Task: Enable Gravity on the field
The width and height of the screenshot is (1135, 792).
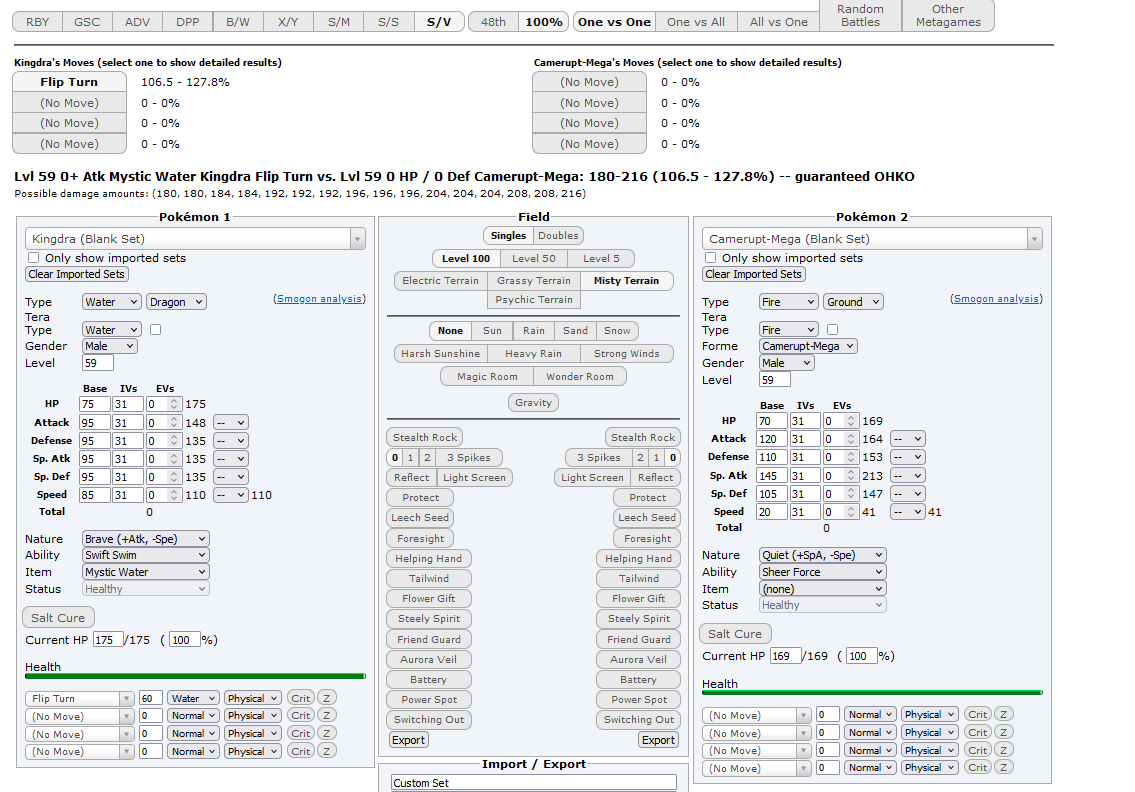Action: coord(533,403)
